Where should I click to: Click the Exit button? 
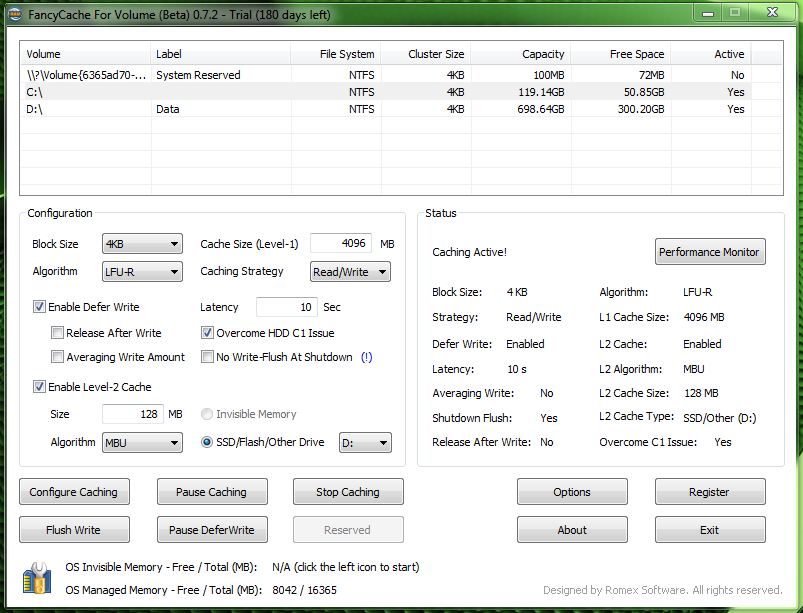(x=710, y=530)
